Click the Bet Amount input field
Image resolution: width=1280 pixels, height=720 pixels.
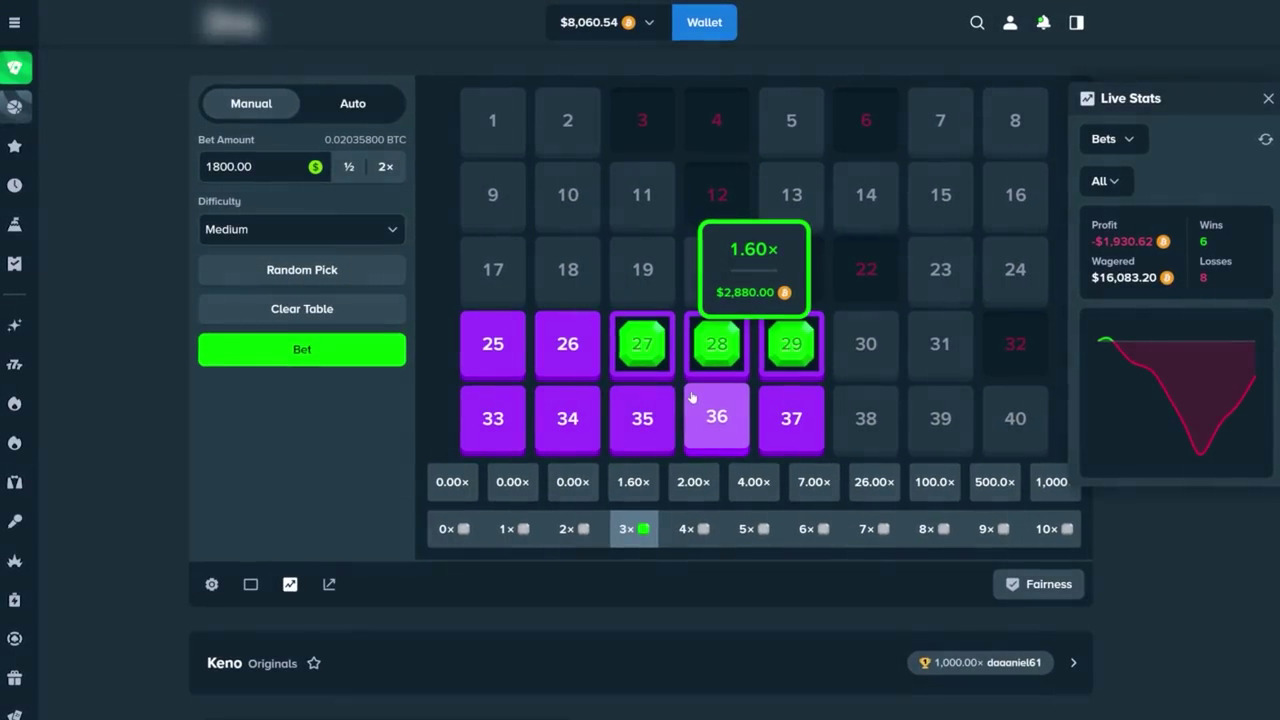[265, 167]
